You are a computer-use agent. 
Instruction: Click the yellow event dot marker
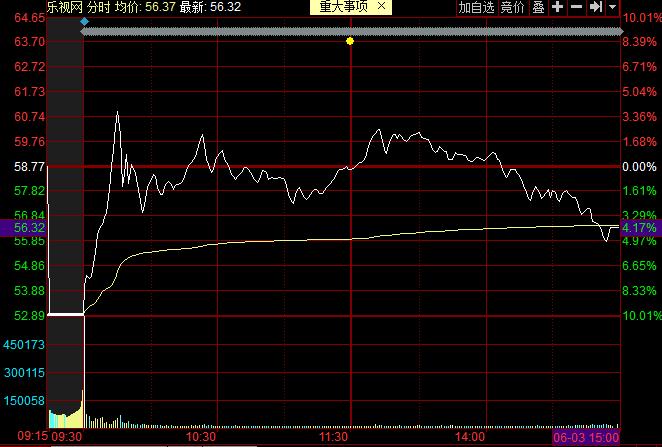[x=350, y=41]
